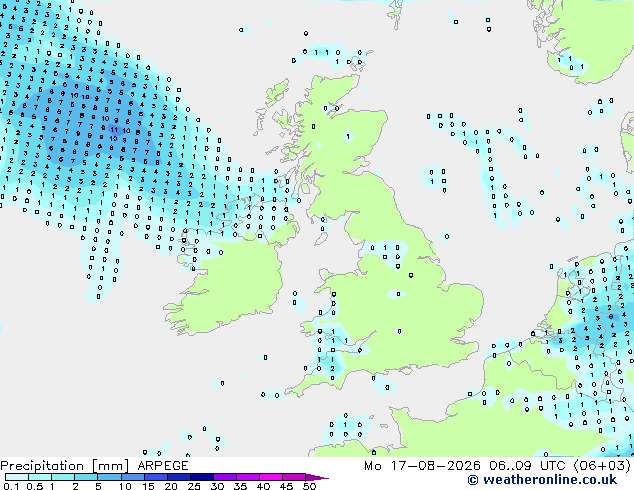Viewport: 634px width, 490px height.
Task: Click the '0.1' legend scale value
Action: 11,486
